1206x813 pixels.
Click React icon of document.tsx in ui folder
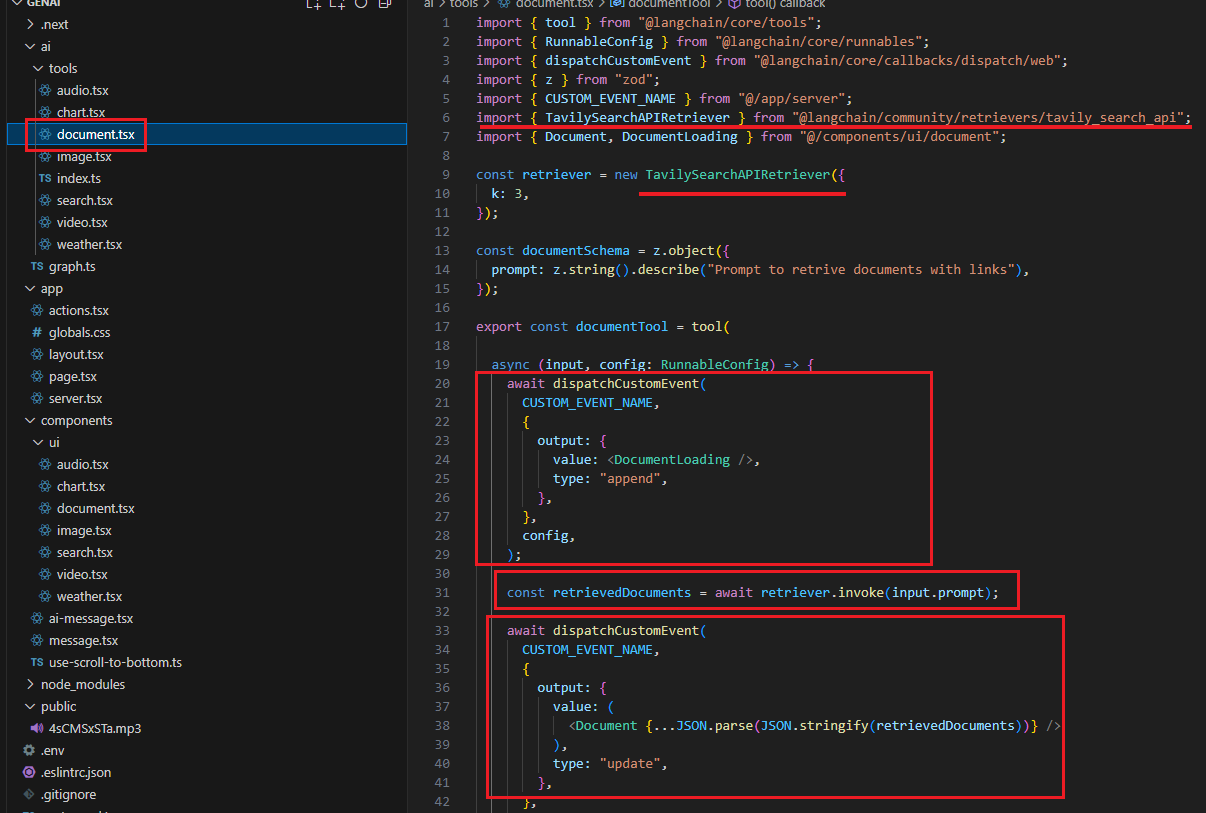click(45, 509)
